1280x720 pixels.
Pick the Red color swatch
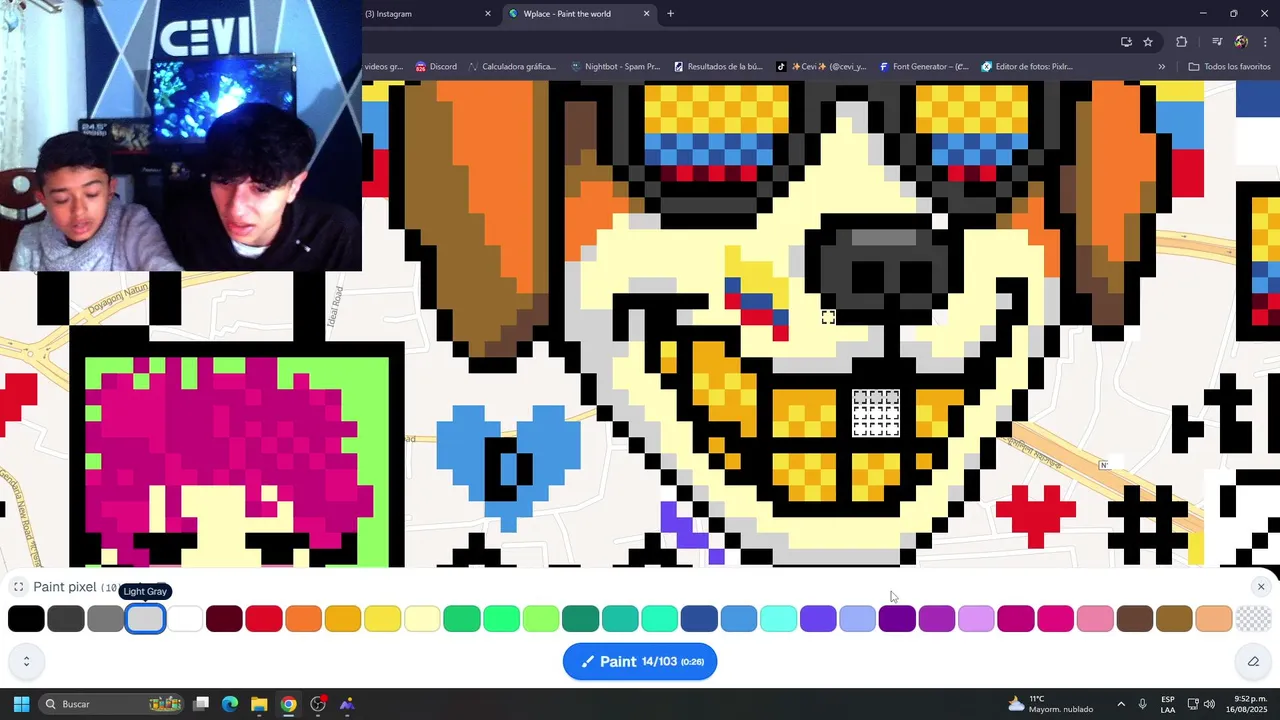[264, 619]
